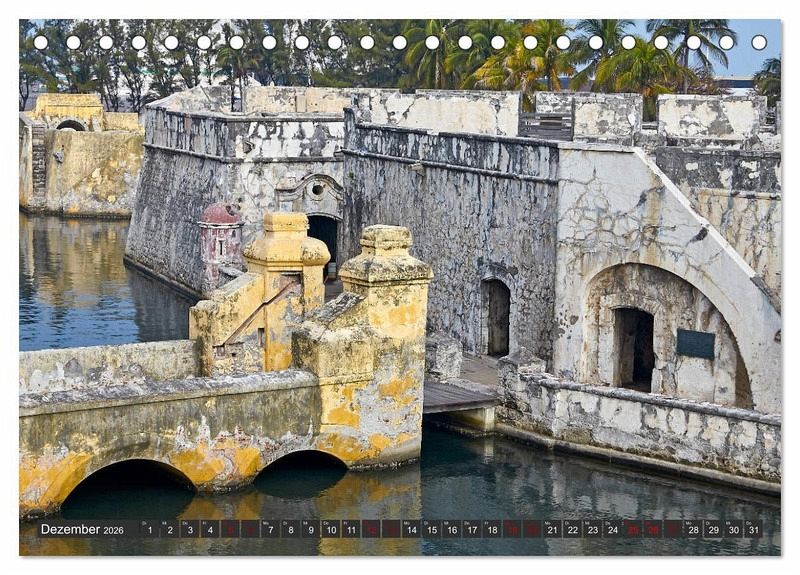This screenshot has height=575, width=800.
Task: Click the last spiral binding hole on right
Action: (759, 42)
